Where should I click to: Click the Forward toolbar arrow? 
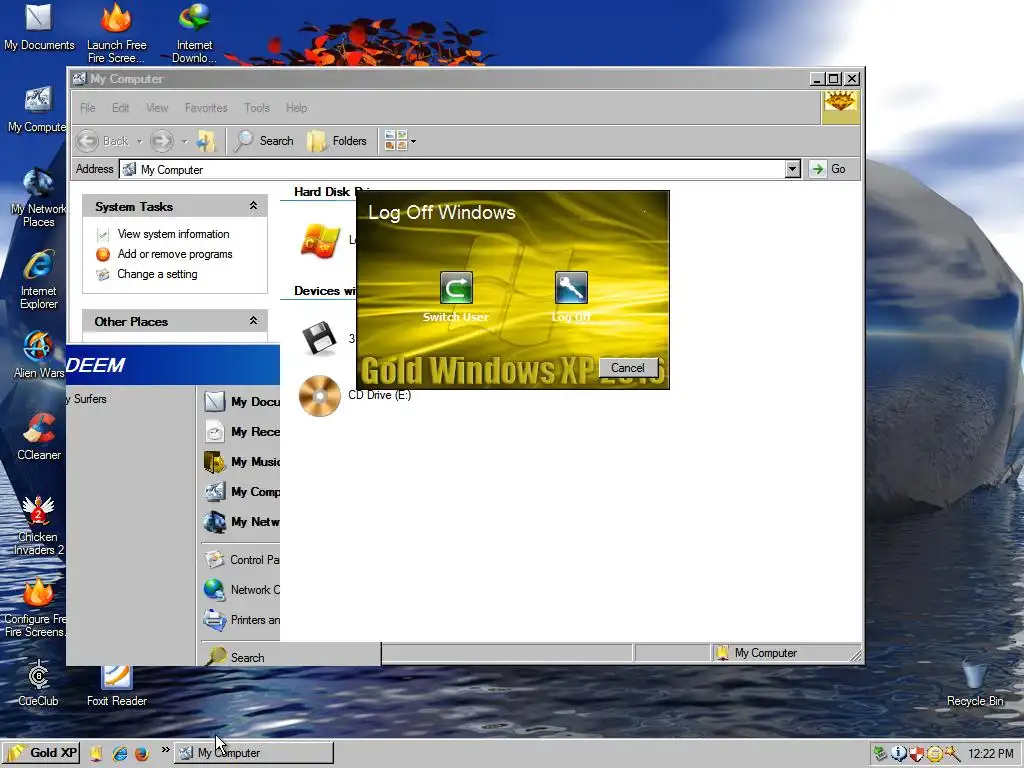162,141
